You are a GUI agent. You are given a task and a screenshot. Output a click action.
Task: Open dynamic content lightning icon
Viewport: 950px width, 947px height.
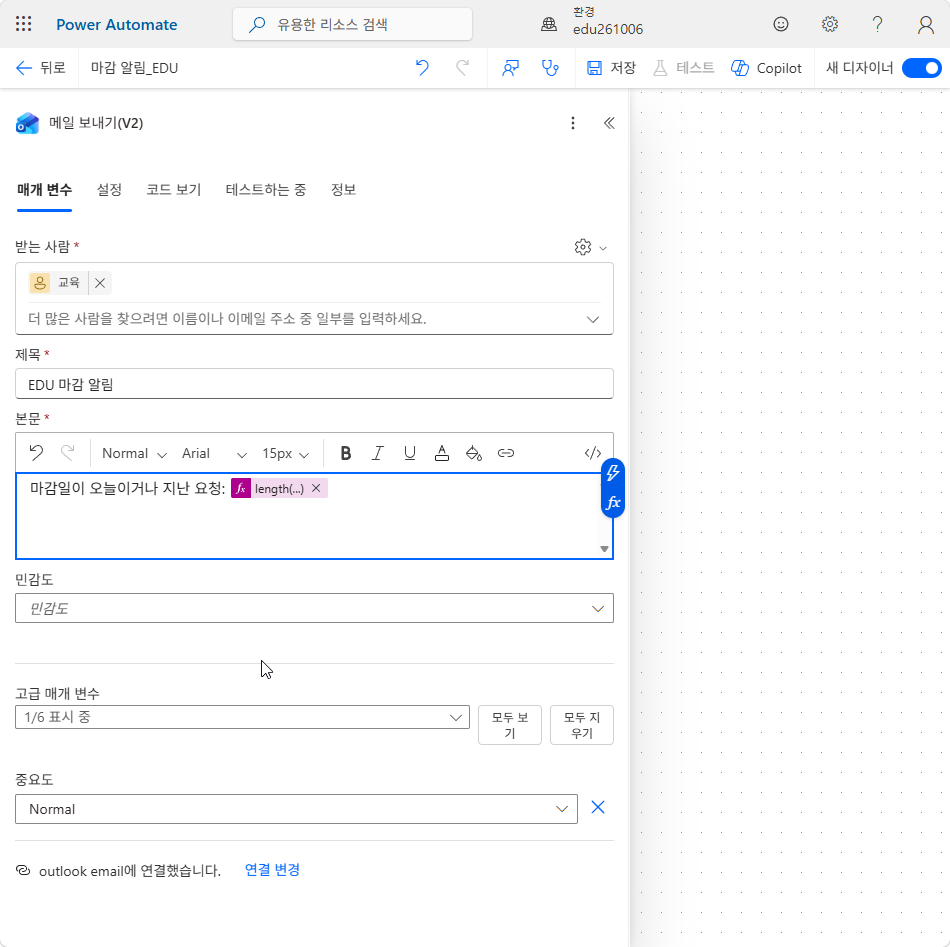(x=613, y=473)
